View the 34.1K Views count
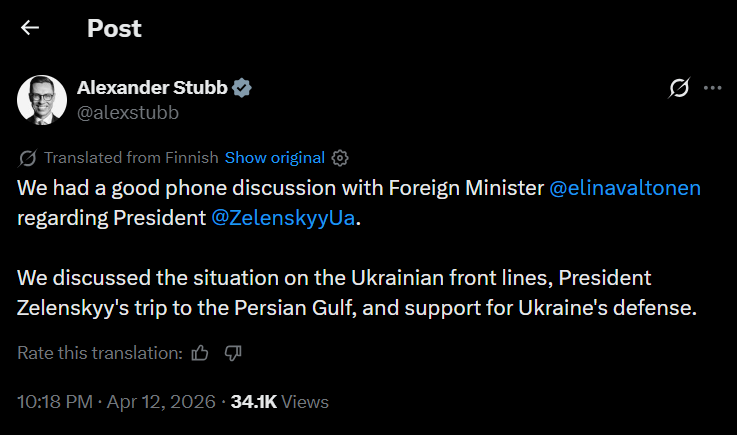This screenshot has height=435, width=737. coord(279,402)
